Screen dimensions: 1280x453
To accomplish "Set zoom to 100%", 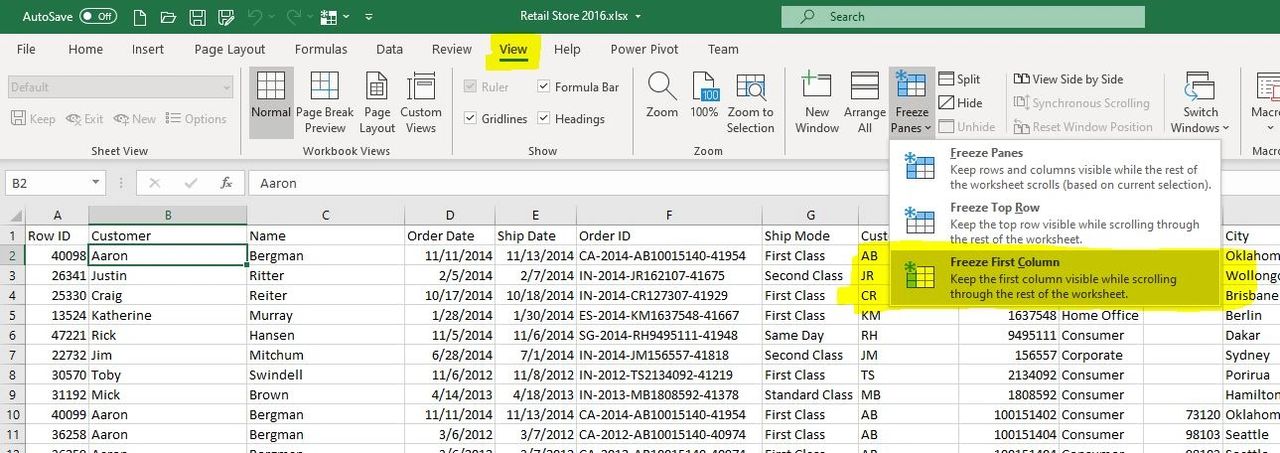I will coord(704,91).
